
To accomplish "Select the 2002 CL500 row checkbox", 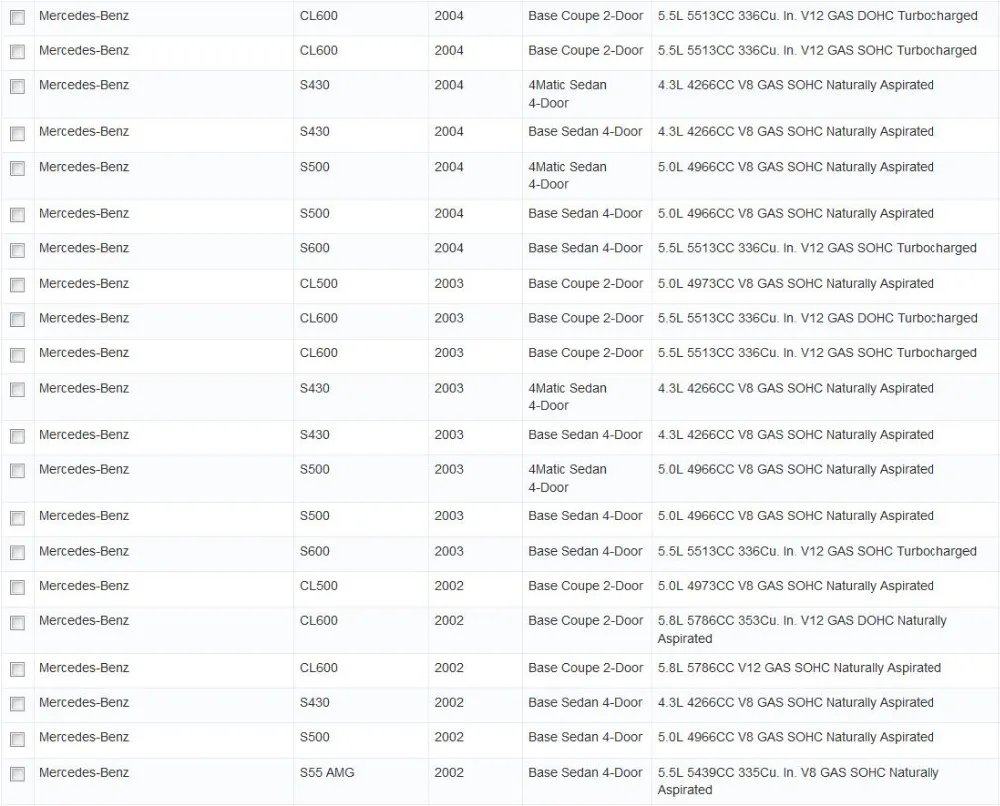I will coord(18,587).
